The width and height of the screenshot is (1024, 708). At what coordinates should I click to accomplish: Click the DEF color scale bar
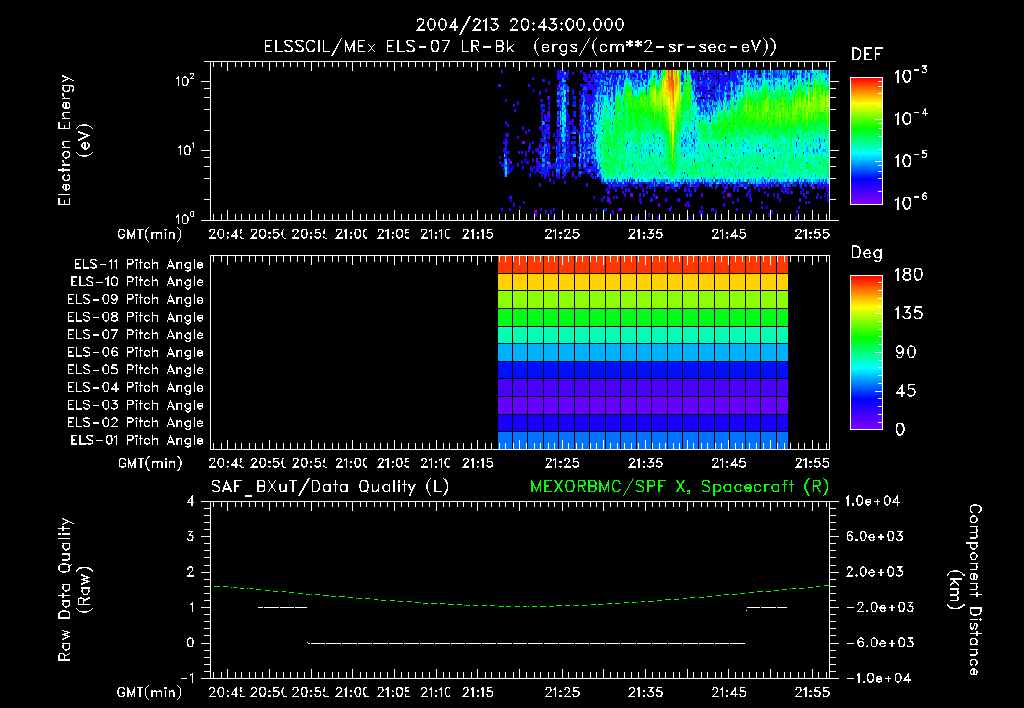(x=866, y=141)
